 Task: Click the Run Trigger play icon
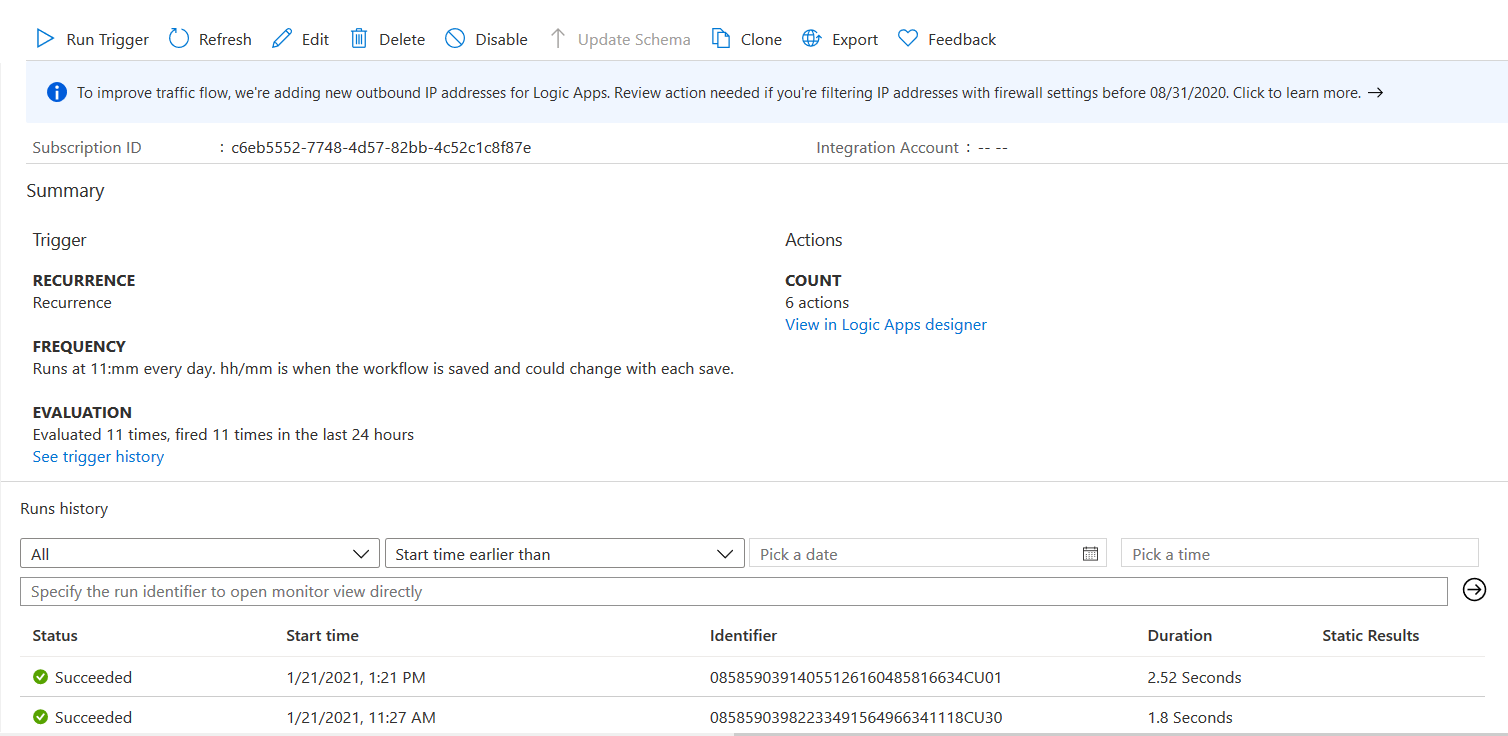45,39
